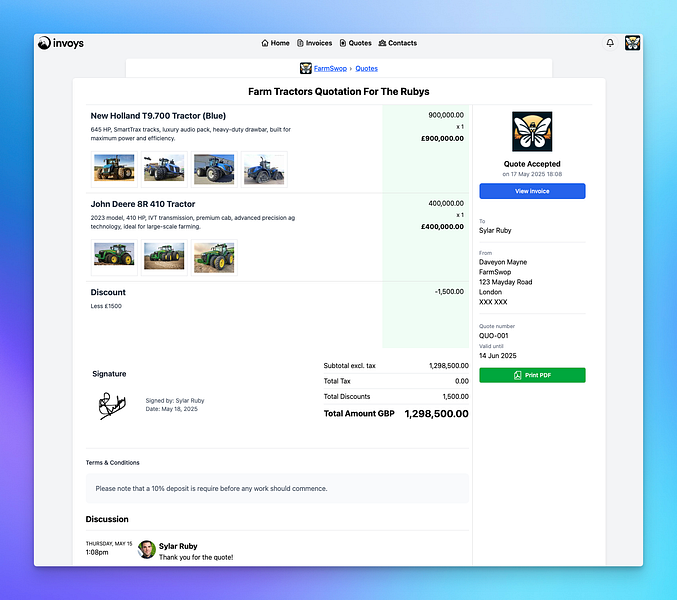Image resolution: width=677 pixels, height=600 pixels.
Task: Click the '1:08pm' comment timestamp
Action: 97,553
